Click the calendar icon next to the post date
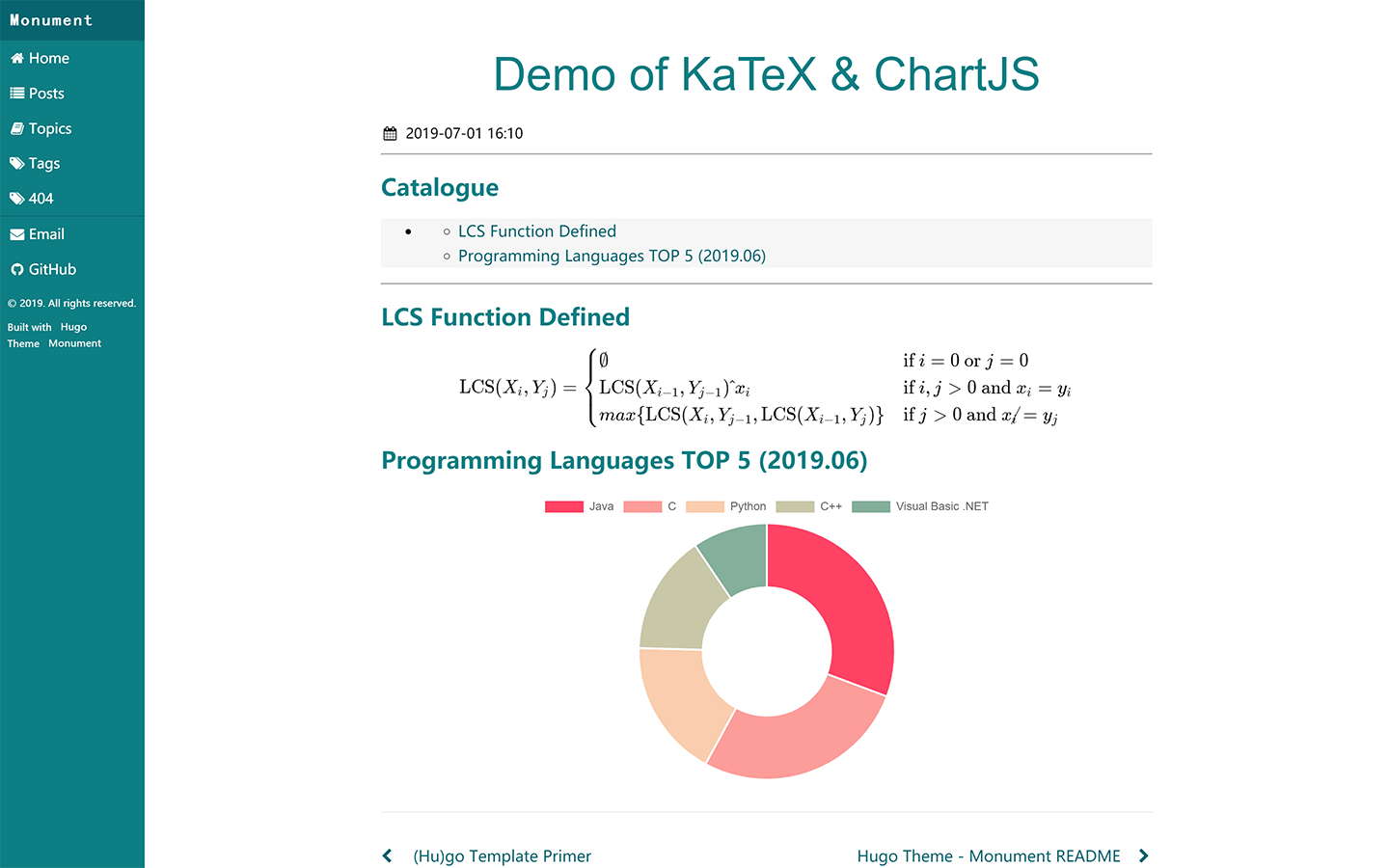Viewport: 1389px width, 868px height. (x=390, y=133)
